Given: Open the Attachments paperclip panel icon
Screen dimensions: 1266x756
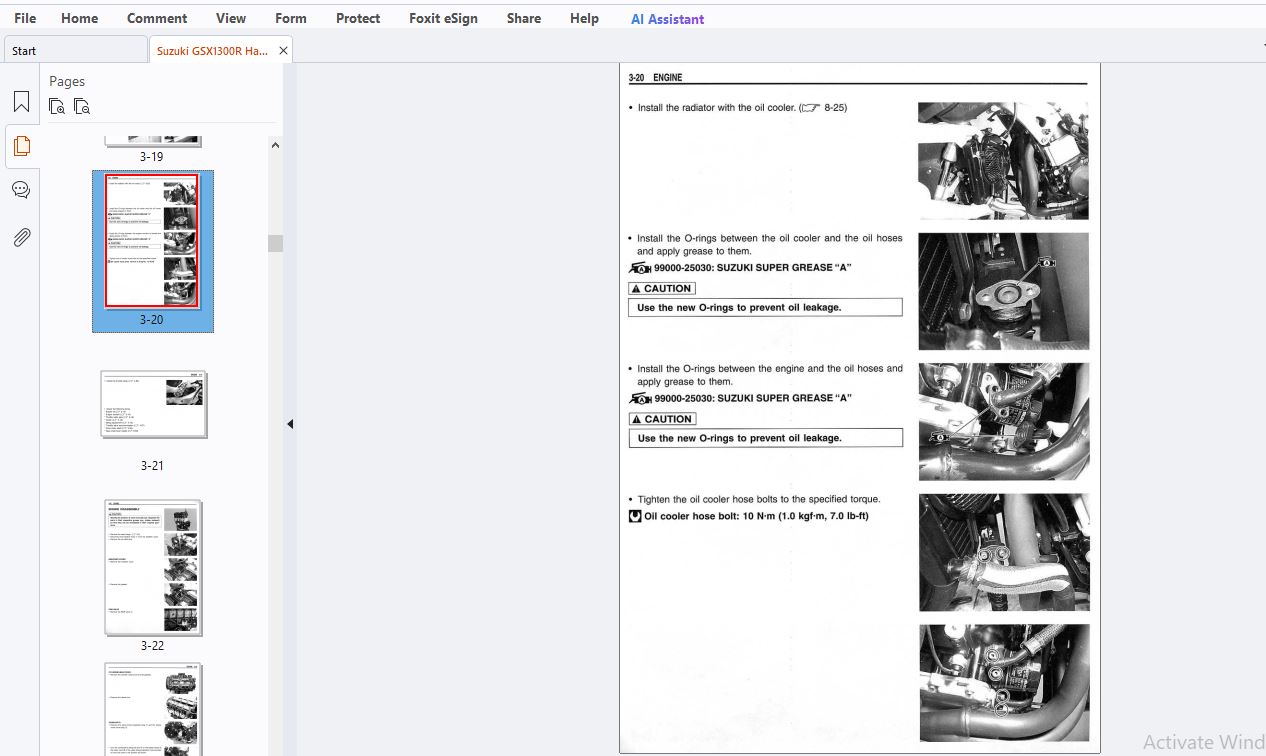Looking at the screenshot, I should point(21,237).
